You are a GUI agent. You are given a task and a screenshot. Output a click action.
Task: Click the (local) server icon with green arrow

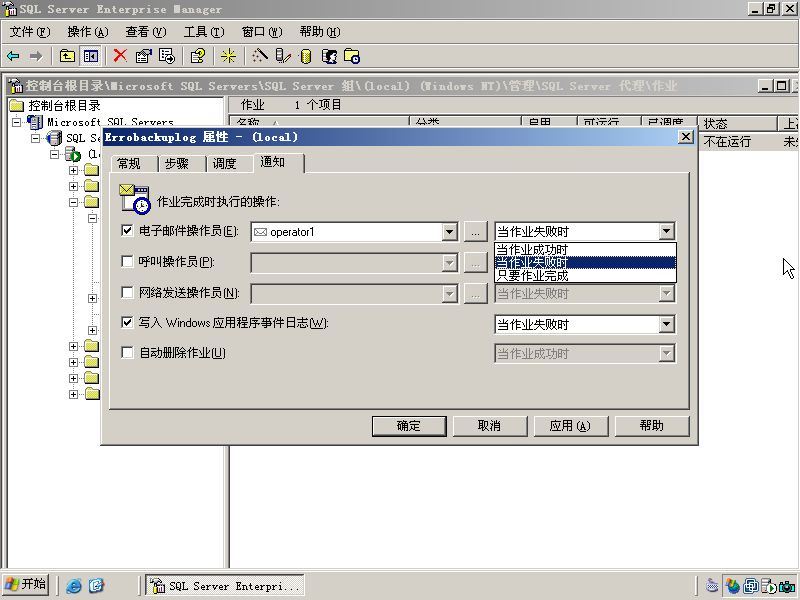pyautogui.click(x=73, y=154)
